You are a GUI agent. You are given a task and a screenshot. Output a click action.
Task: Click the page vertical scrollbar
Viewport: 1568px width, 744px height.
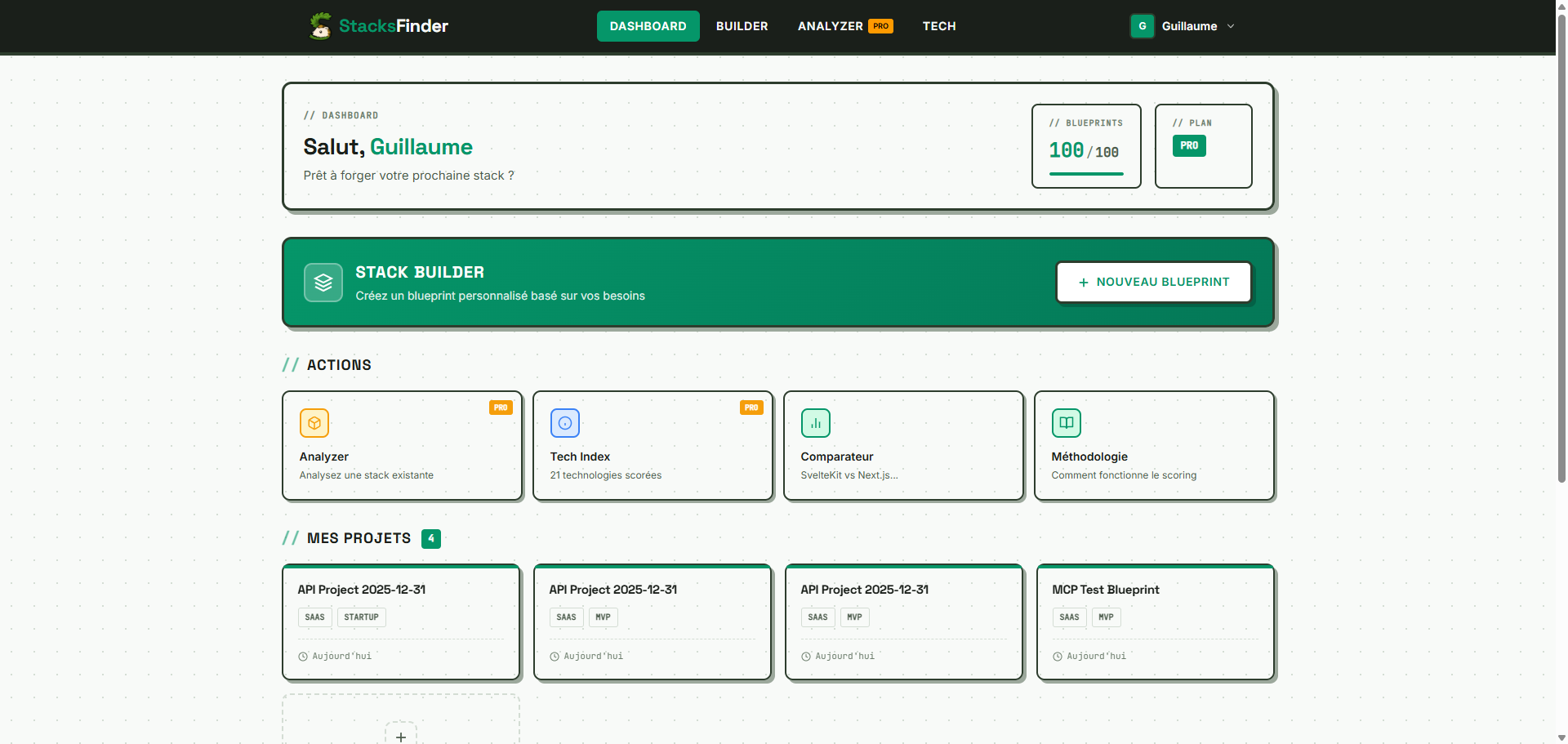[1561, 249]
